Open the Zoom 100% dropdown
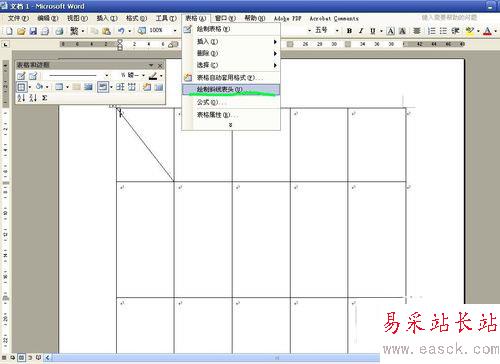500x364 pixels. [175, 31]
